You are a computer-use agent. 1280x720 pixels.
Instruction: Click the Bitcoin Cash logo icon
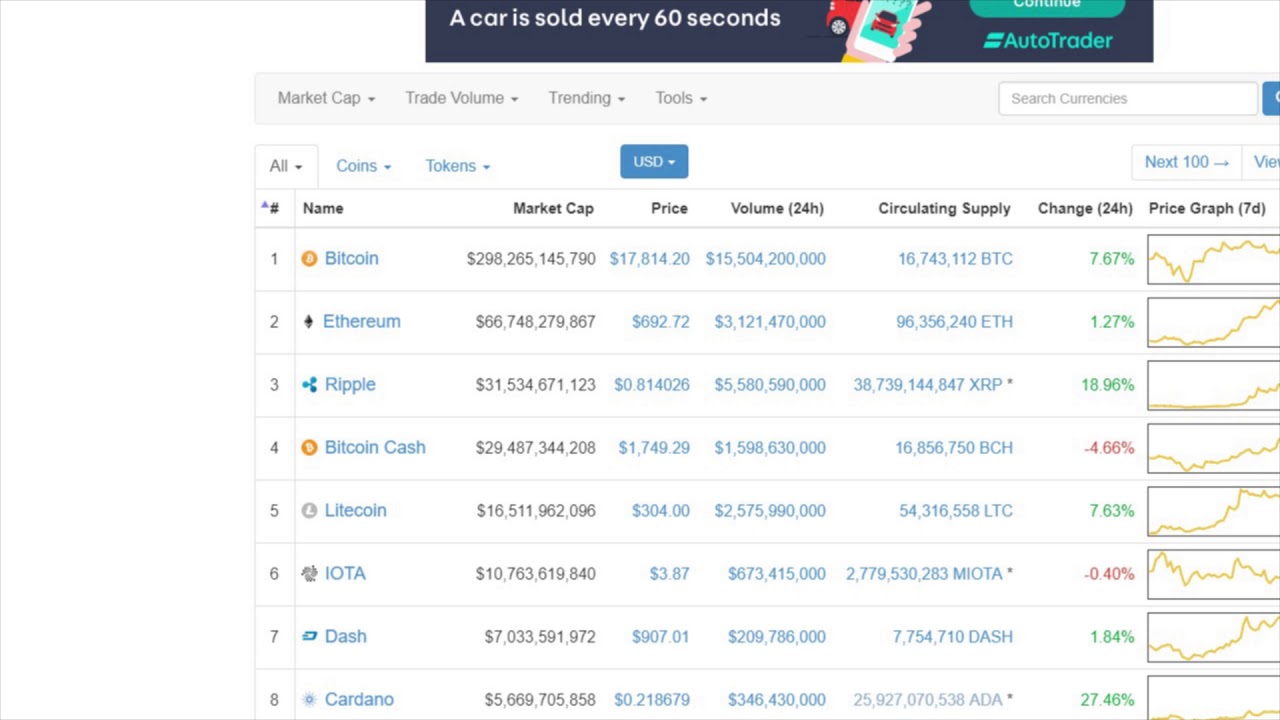(x=309, y=448)
